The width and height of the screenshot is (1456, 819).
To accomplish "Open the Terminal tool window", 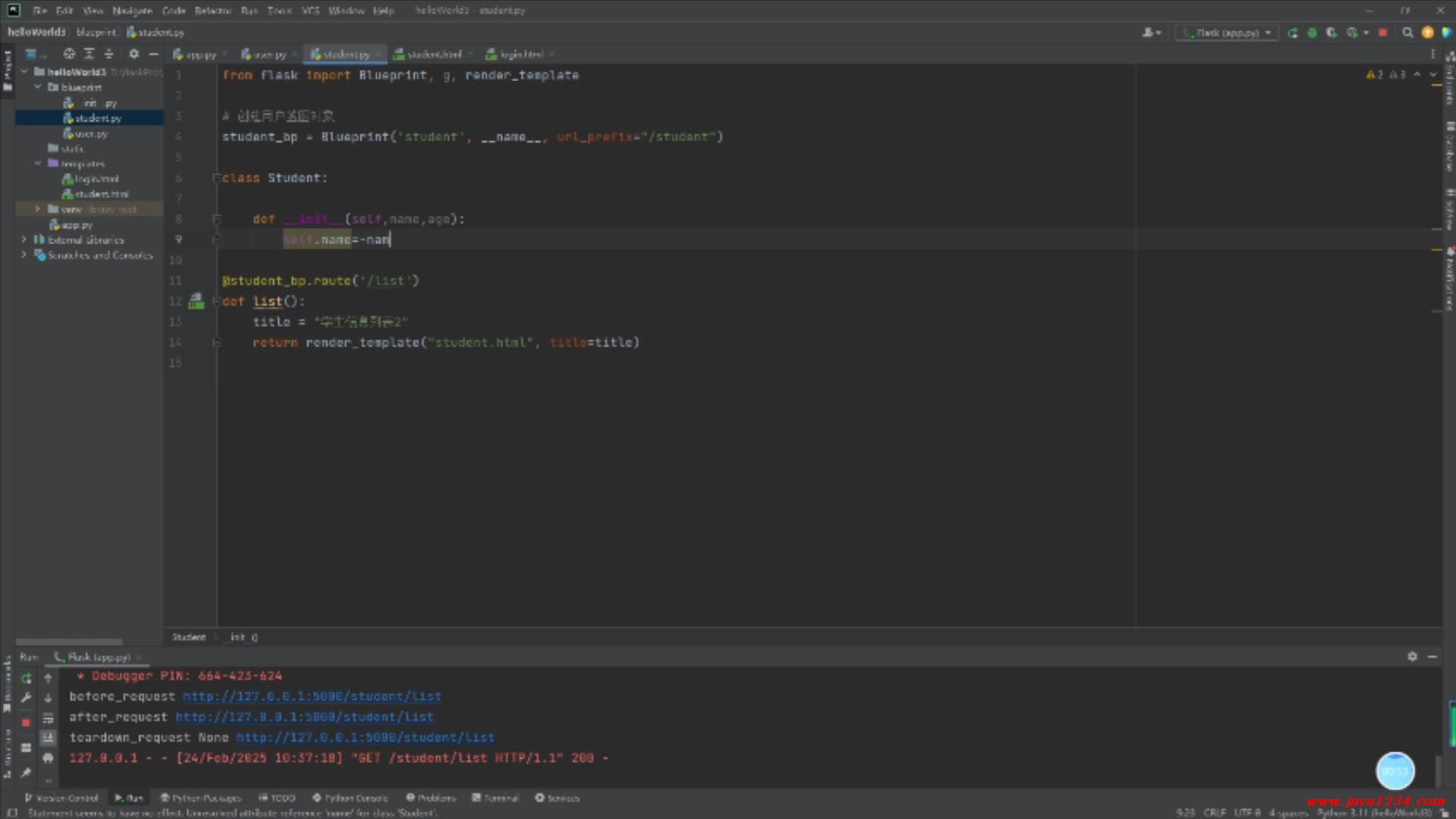I will (x=495, y=798).
